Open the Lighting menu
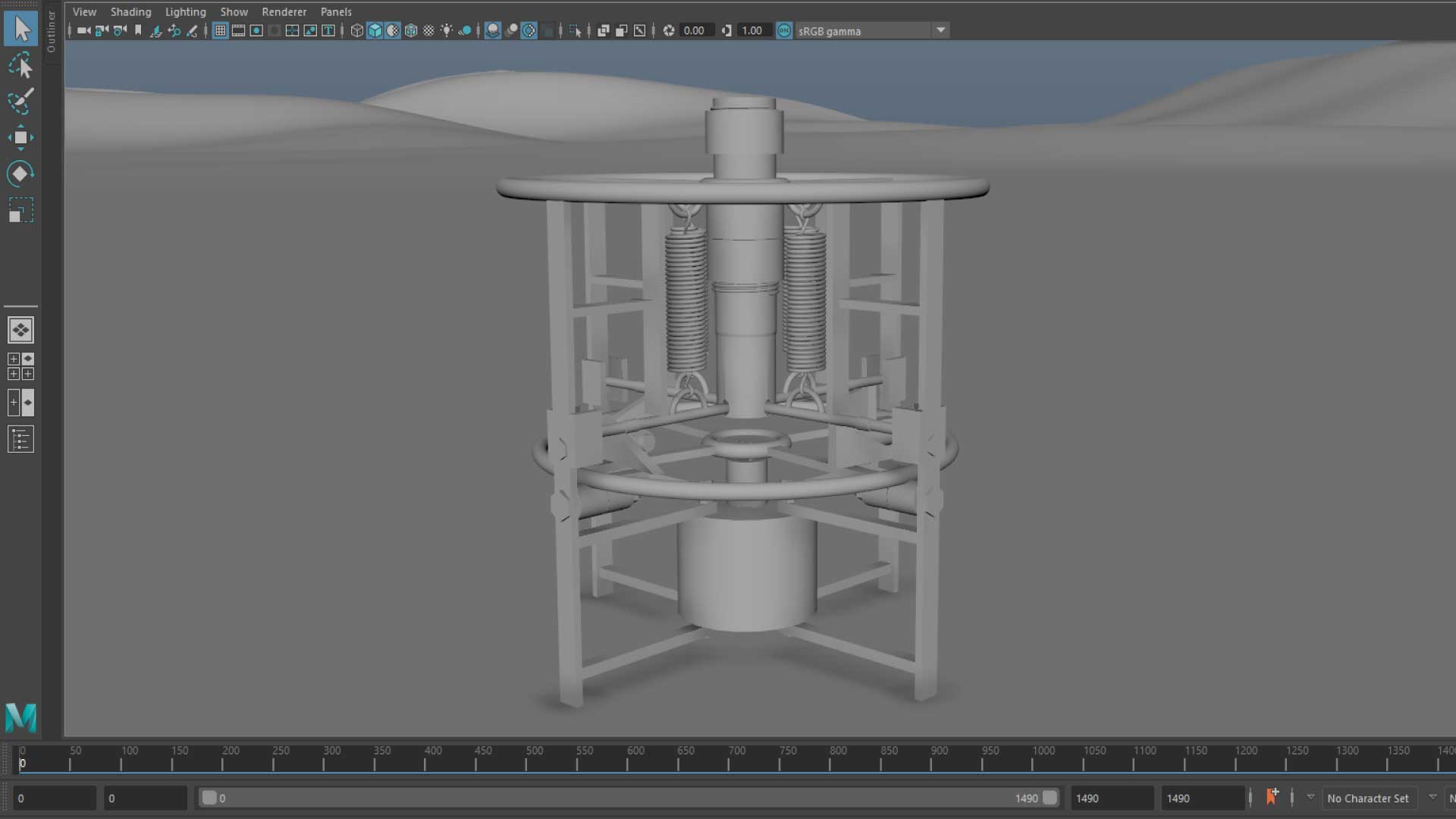The width and height of the screenshot is (1456, 819). 186,11
